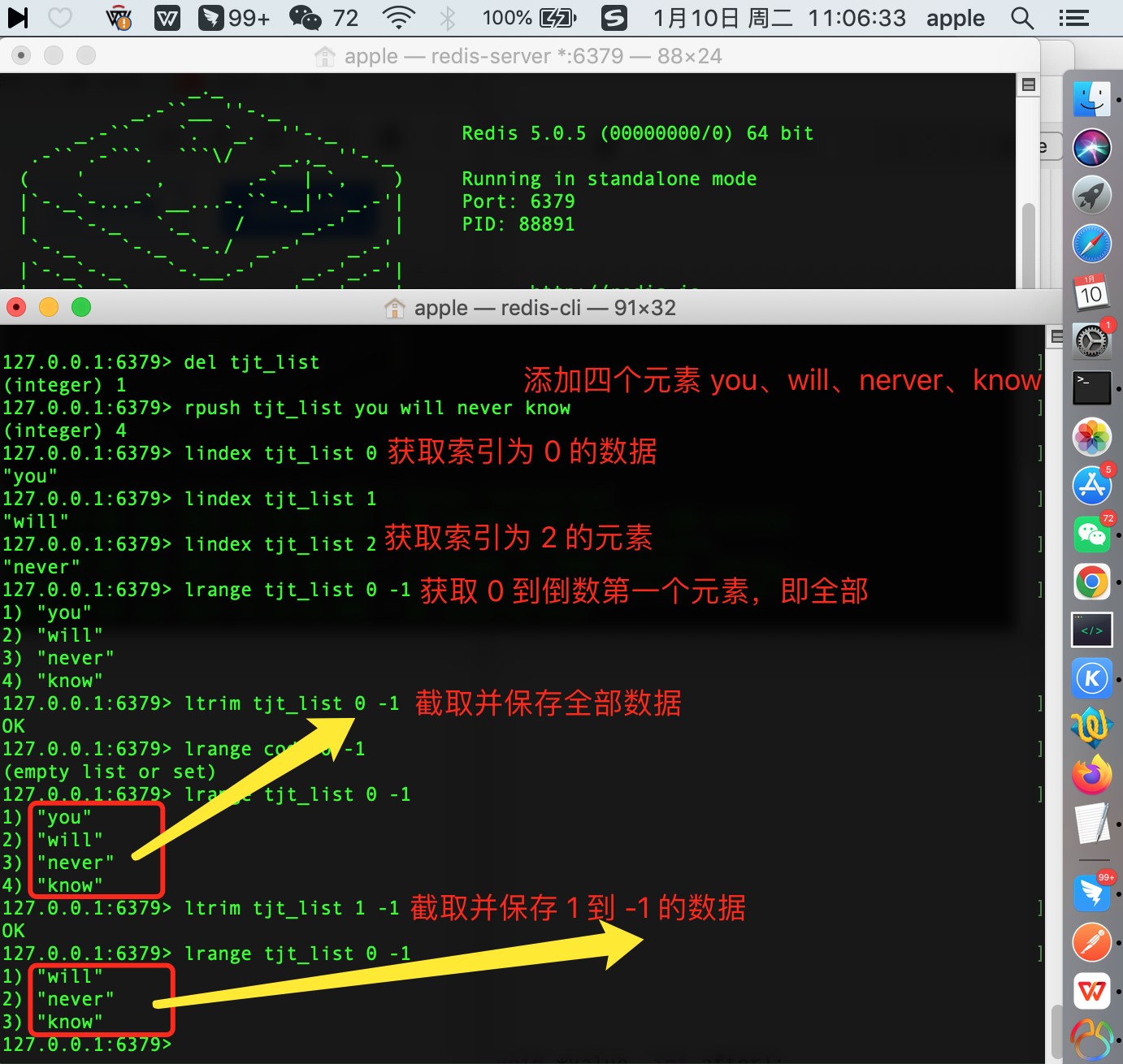Click the redis-cli window scrollbar thumb
The height and width of the screenshot is (1064, 1123).
coord(1056,1032)
